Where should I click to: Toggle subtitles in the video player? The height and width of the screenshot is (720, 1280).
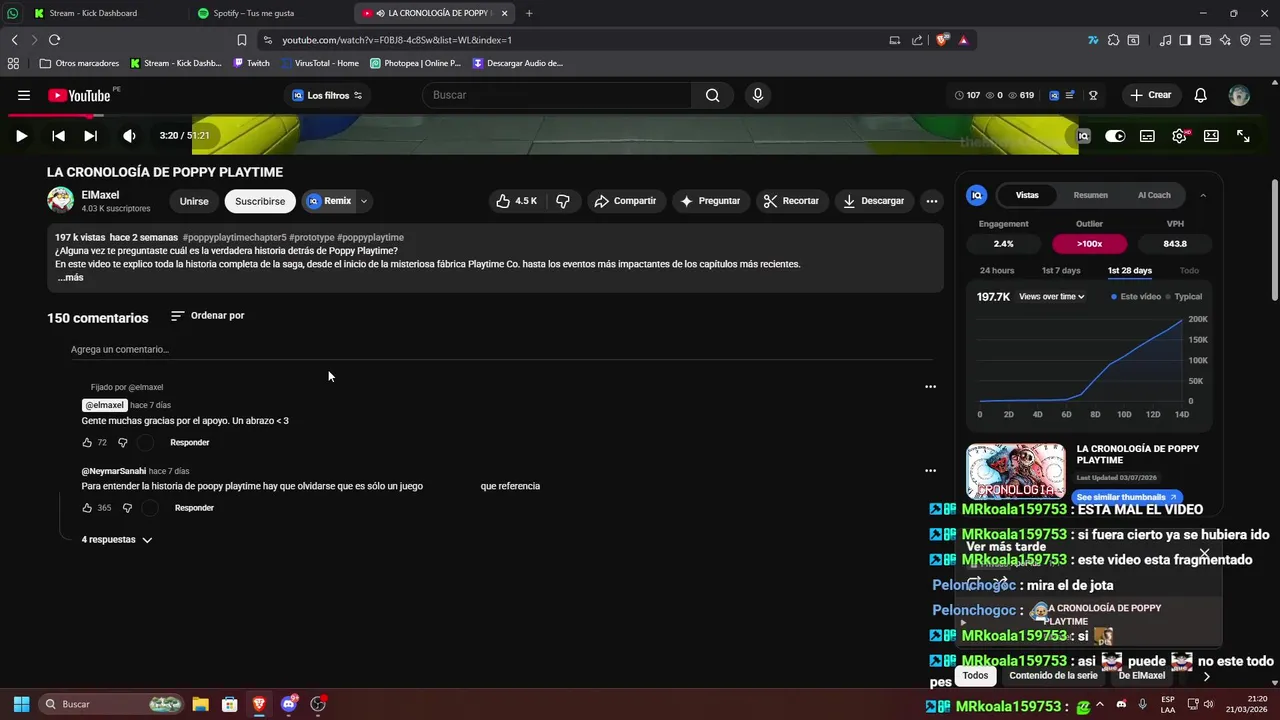tap(1147, 136)
